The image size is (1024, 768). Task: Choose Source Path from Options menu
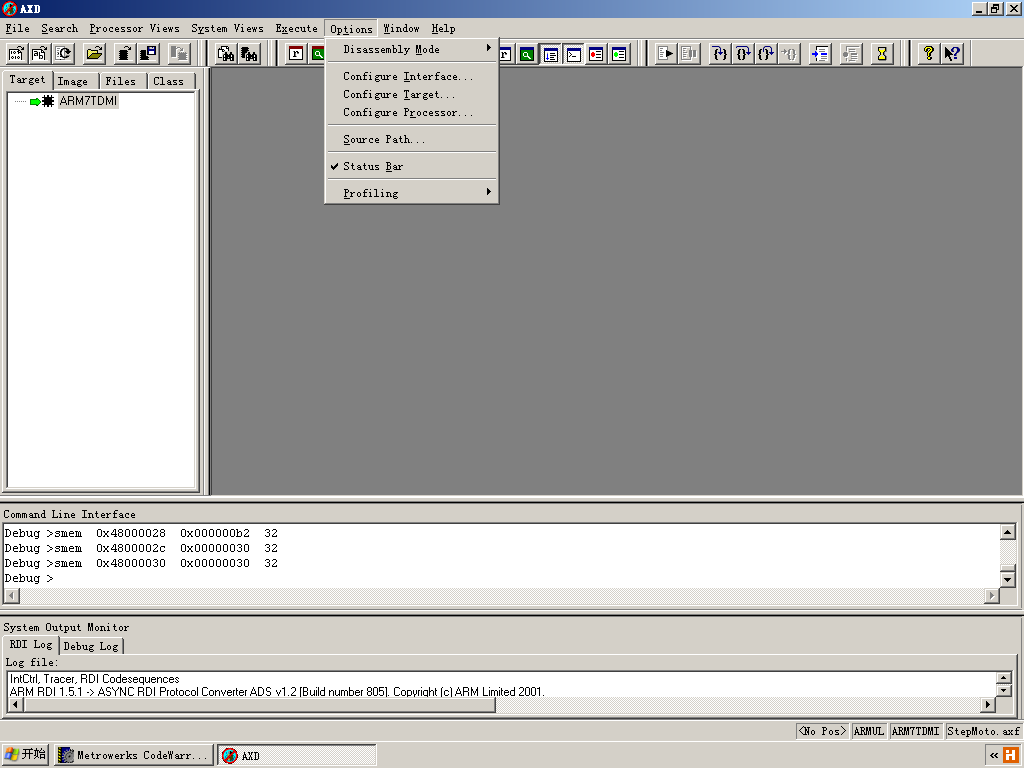click(411, 140)
